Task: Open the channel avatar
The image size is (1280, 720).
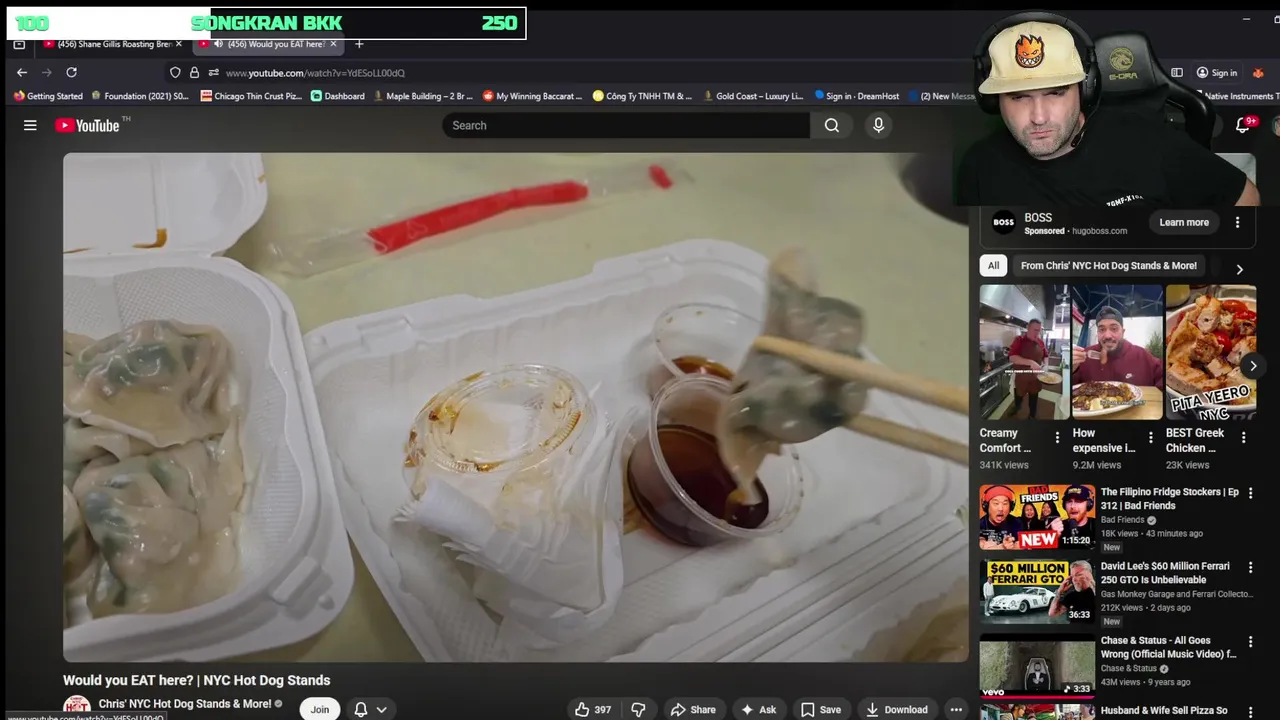Action: [x=77, y=708]
